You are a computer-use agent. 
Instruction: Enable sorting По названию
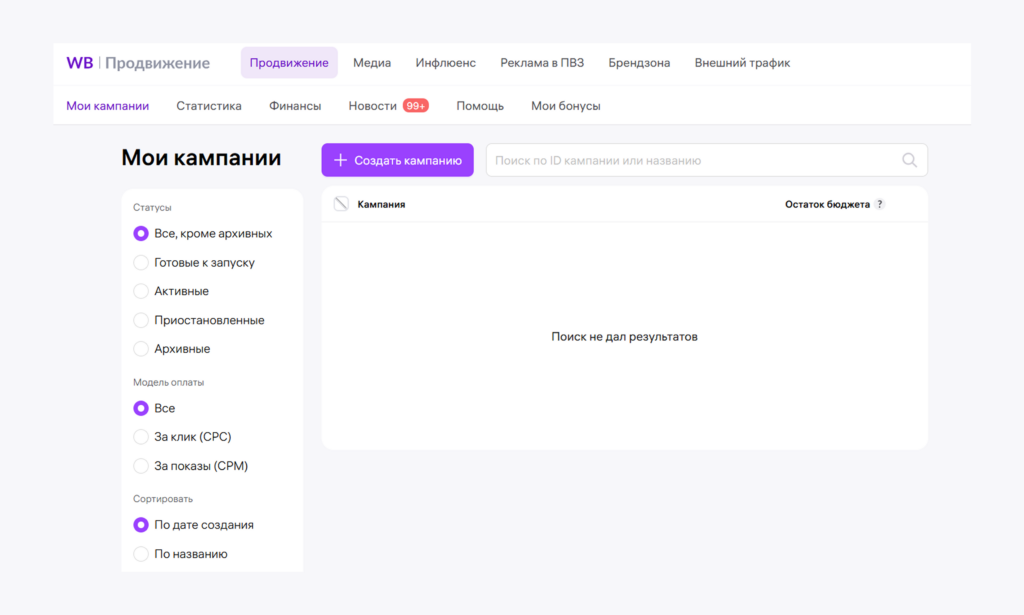coord(141,553)
